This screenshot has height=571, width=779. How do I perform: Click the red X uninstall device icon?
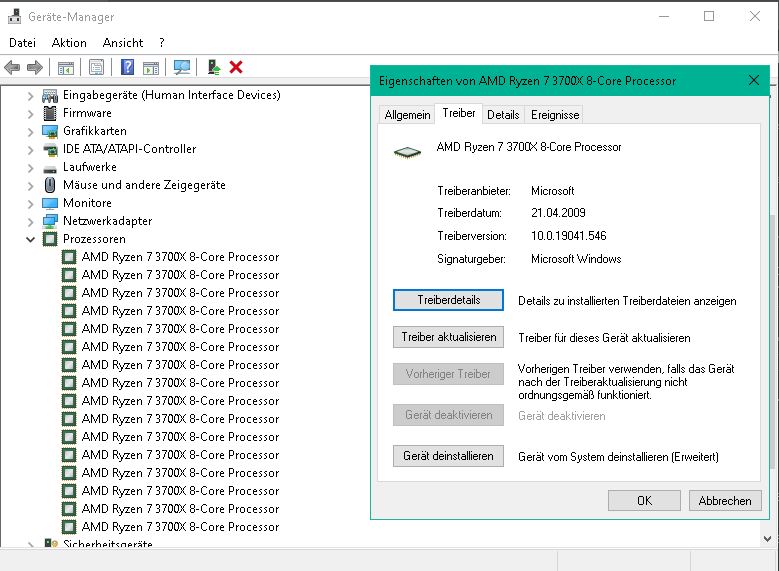click(236, 67)
